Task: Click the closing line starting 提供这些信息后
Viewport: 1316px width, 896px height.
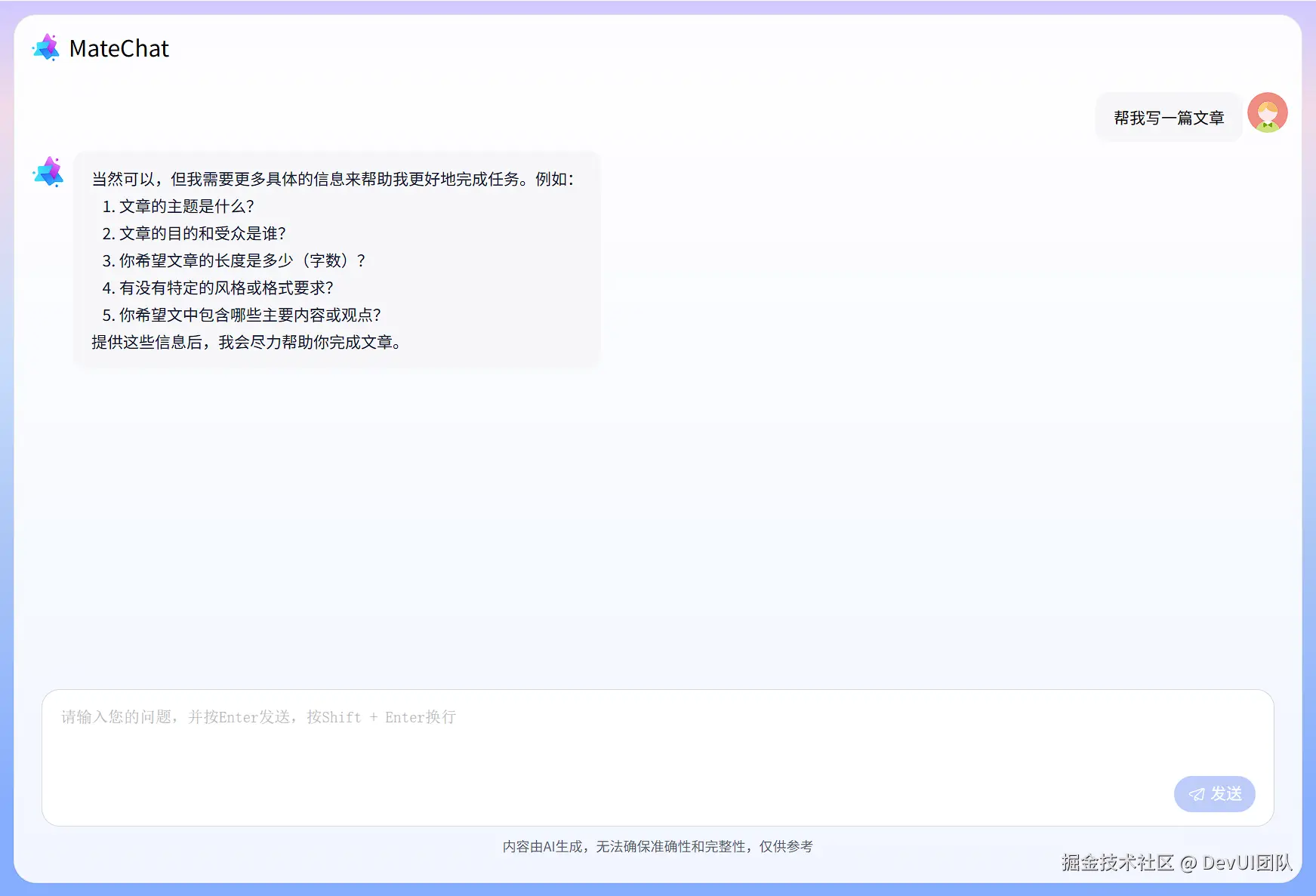Action: pos(246,342)
